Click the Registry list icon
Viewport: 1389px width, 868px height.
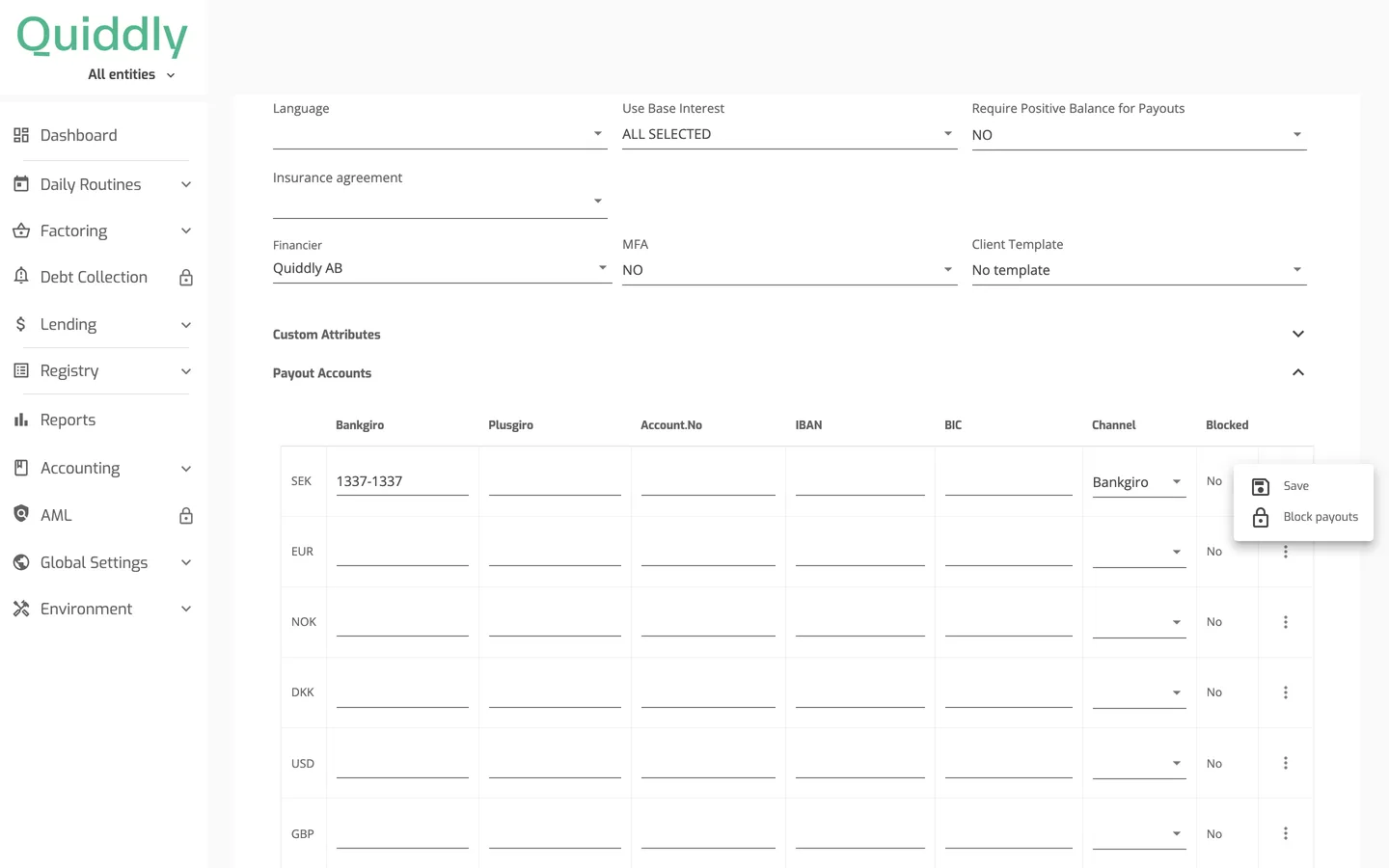pyautogui.click(x=21, y=370)
